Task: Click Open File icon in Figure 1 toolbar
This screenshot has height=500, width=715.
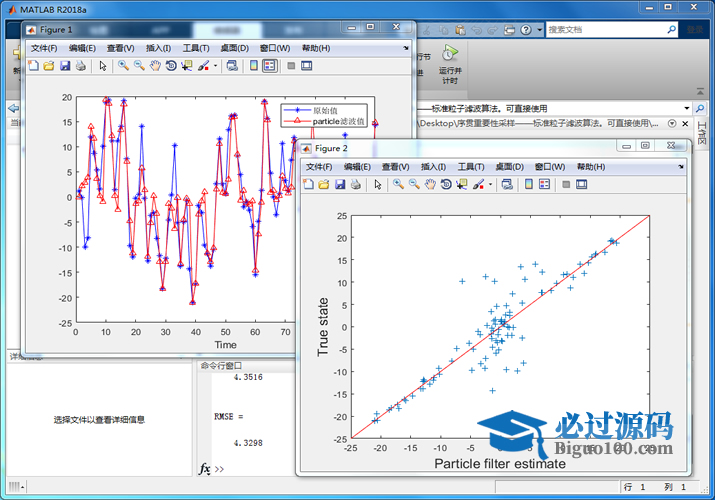Action: point(49,66)
